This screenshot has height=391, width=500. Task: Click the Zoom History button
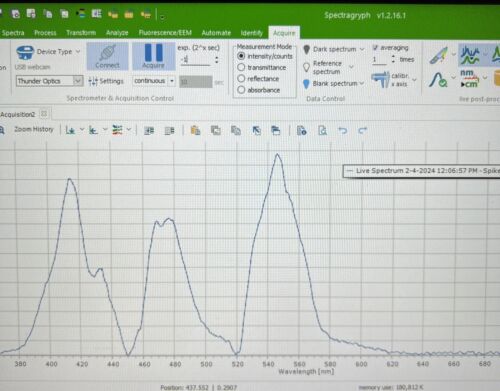[34, 129]
